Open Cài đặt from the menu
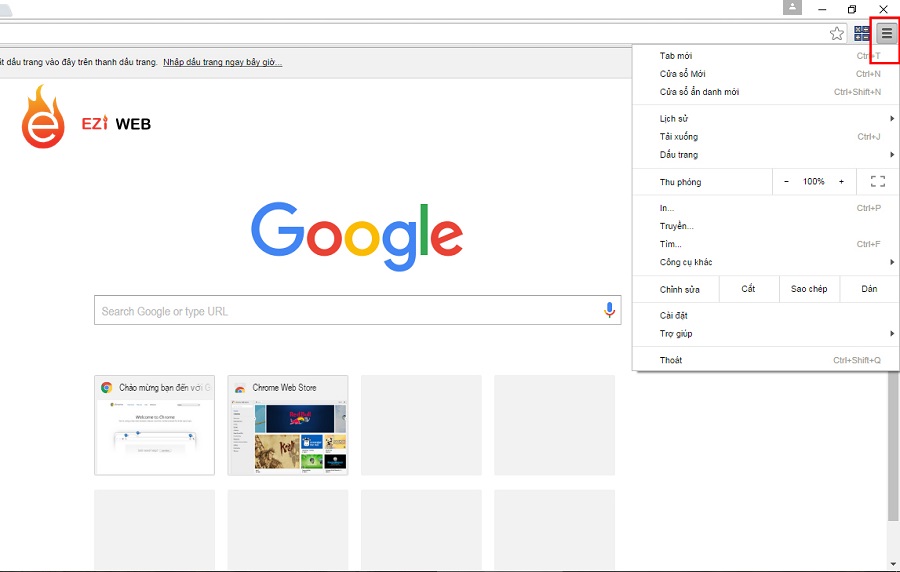 tap(674, 316)
